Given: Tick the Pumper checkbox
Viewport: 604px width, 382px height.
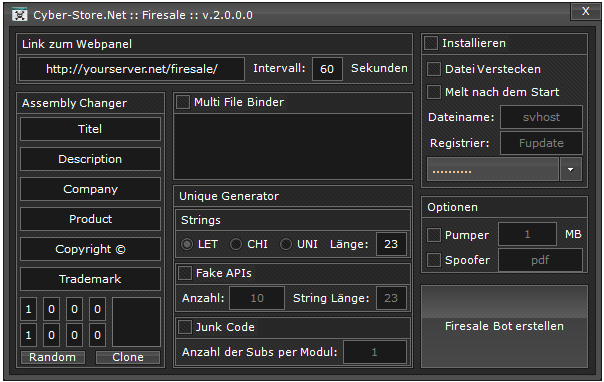Looking at the screenshot, I should 434,235.
